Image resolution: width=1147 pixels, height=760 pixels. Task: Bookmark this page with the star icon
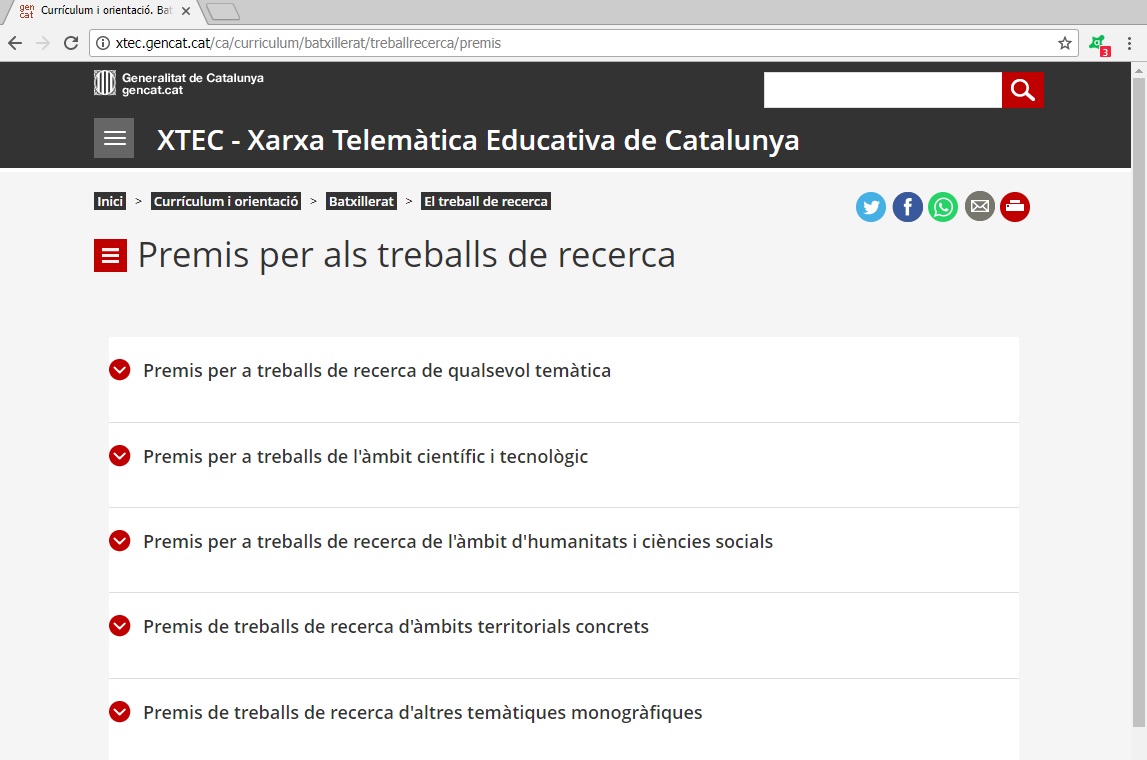point(1065,43)
